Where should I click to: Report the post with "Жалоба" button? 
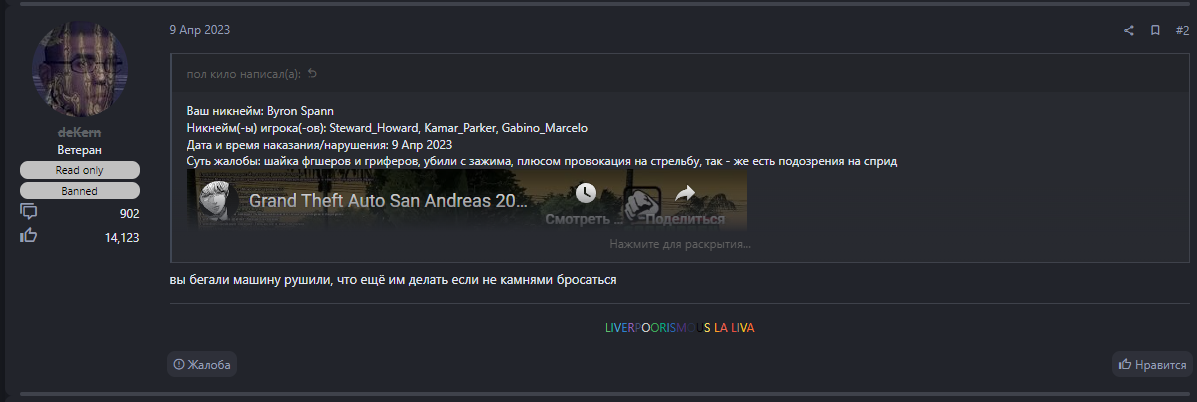pos(202,365)
